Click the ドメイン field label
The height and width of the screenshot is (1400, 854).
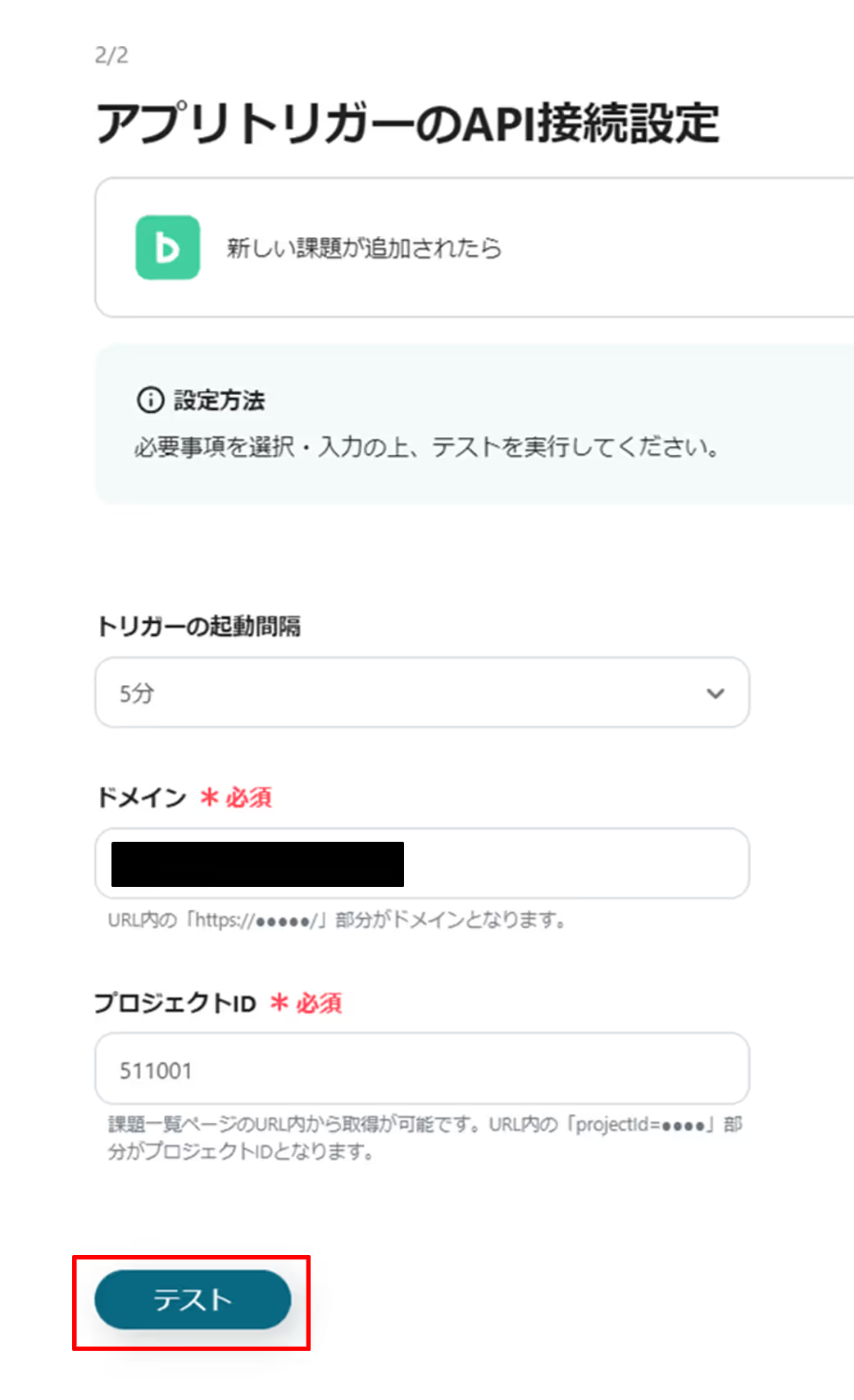(x=141, y=797)
